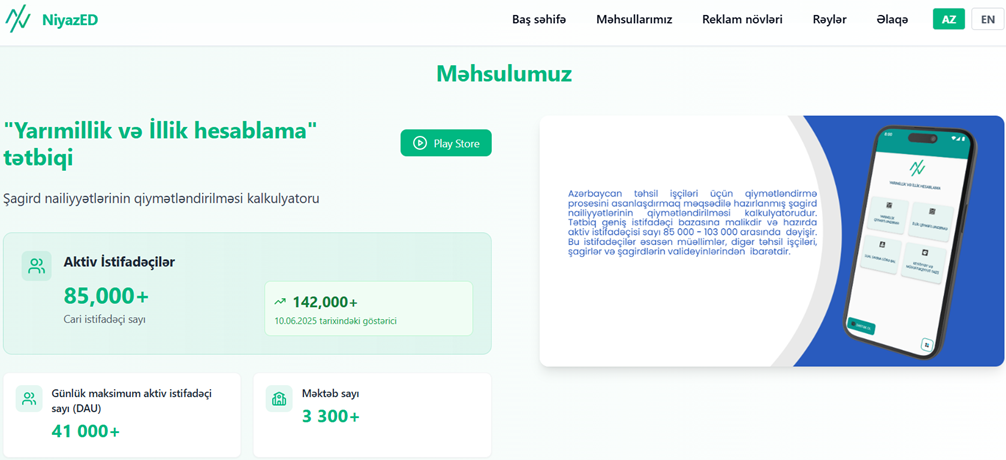Image resolution: width=1006 pixels, height=460 pixels.
Task: Switch language to EN
Action: tap(987, 20)
